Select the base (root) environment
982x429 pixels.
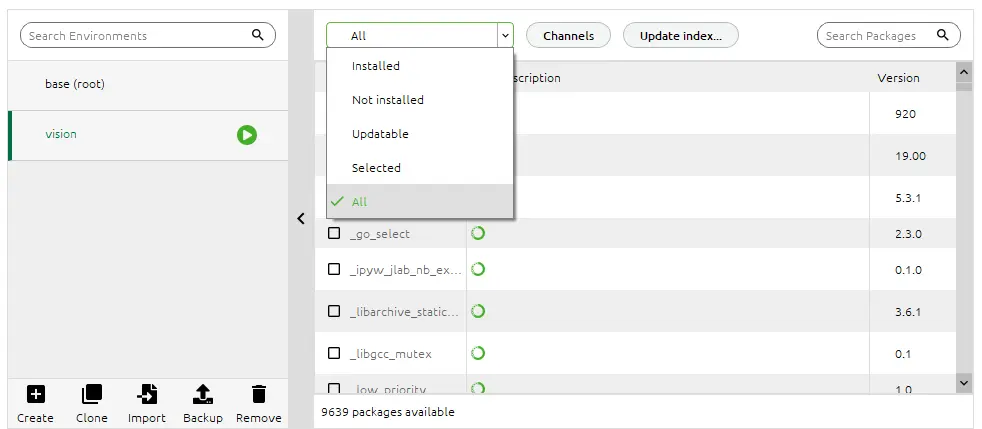tap(75, 84)
